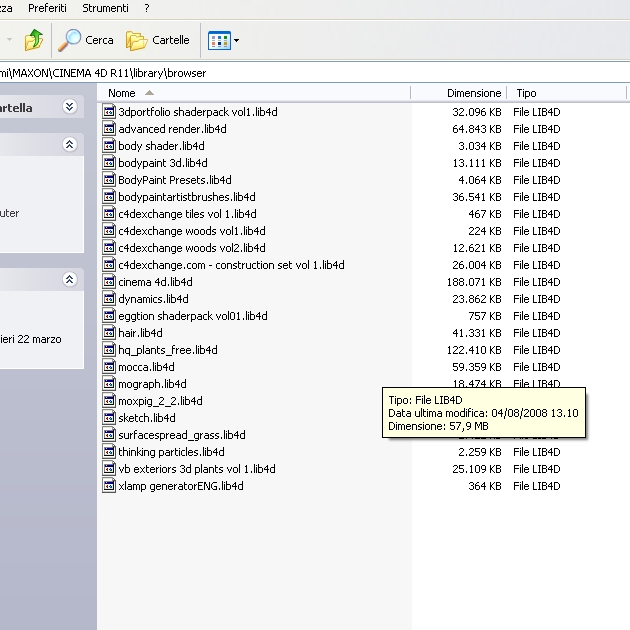630x630 pixels.
Task: Click file name 'hq_plants_free.lib4d'
Action: tap(168, 350)
